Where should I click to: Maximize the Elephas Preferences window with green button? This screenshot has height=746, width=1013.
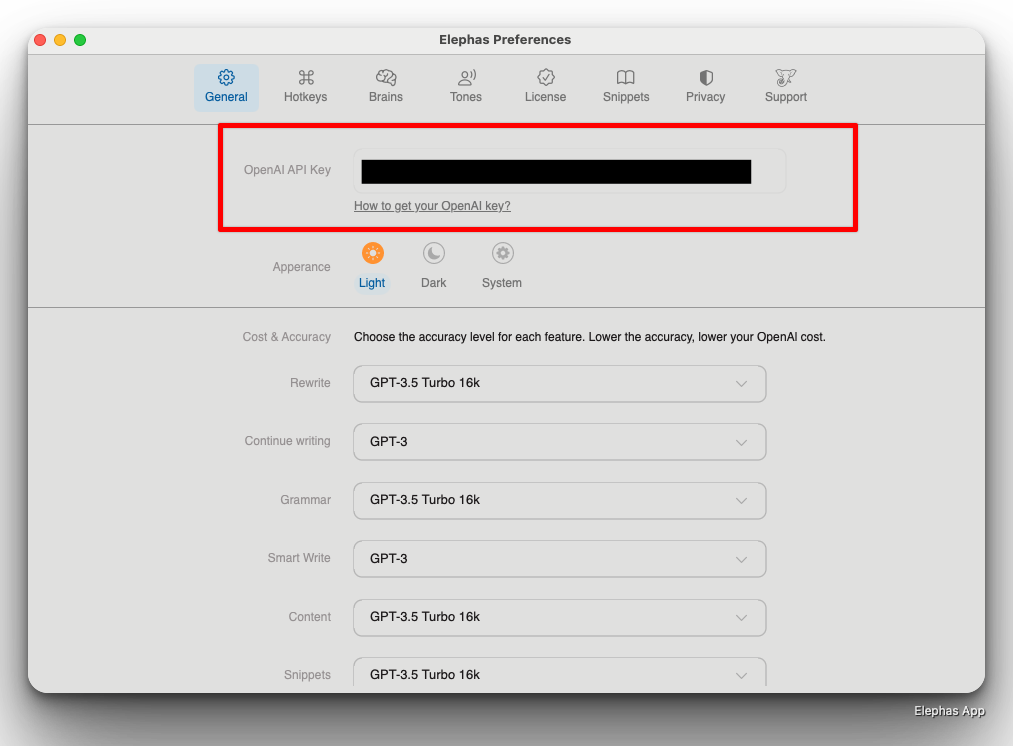80,40
